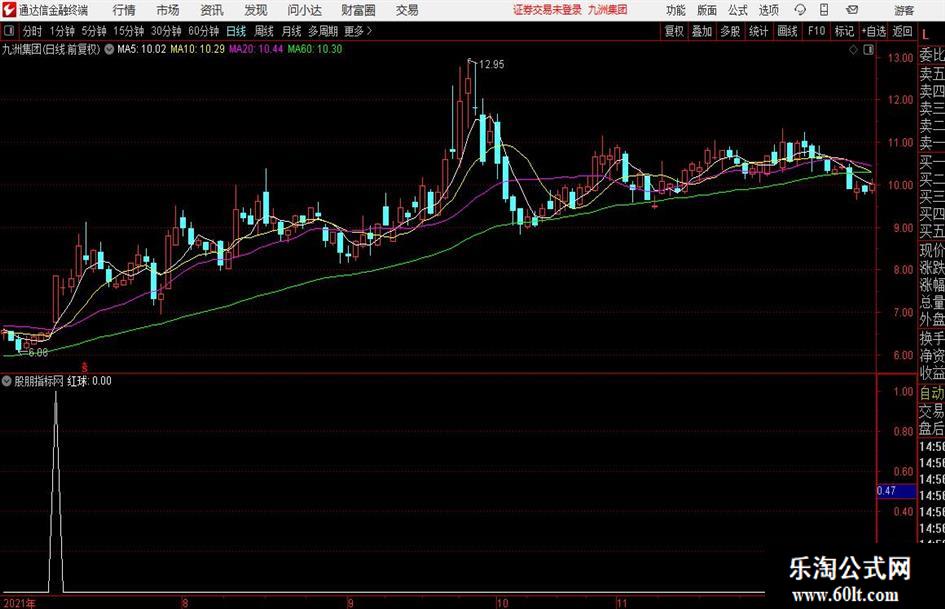This screenshot has width=945, height=609.
Task: Click the MA10: 10.29 label
Action: (197, 49)
